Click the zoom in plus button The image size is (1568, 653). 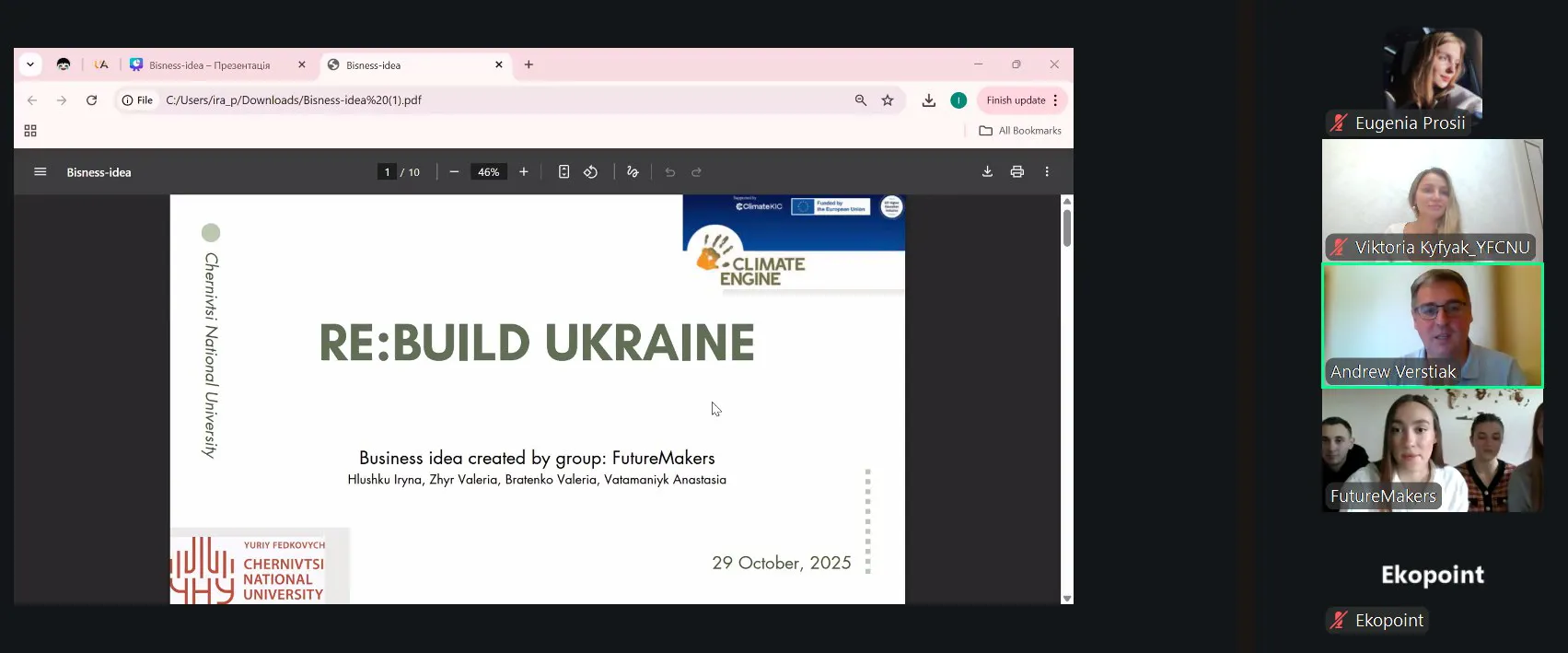(524, 172)
